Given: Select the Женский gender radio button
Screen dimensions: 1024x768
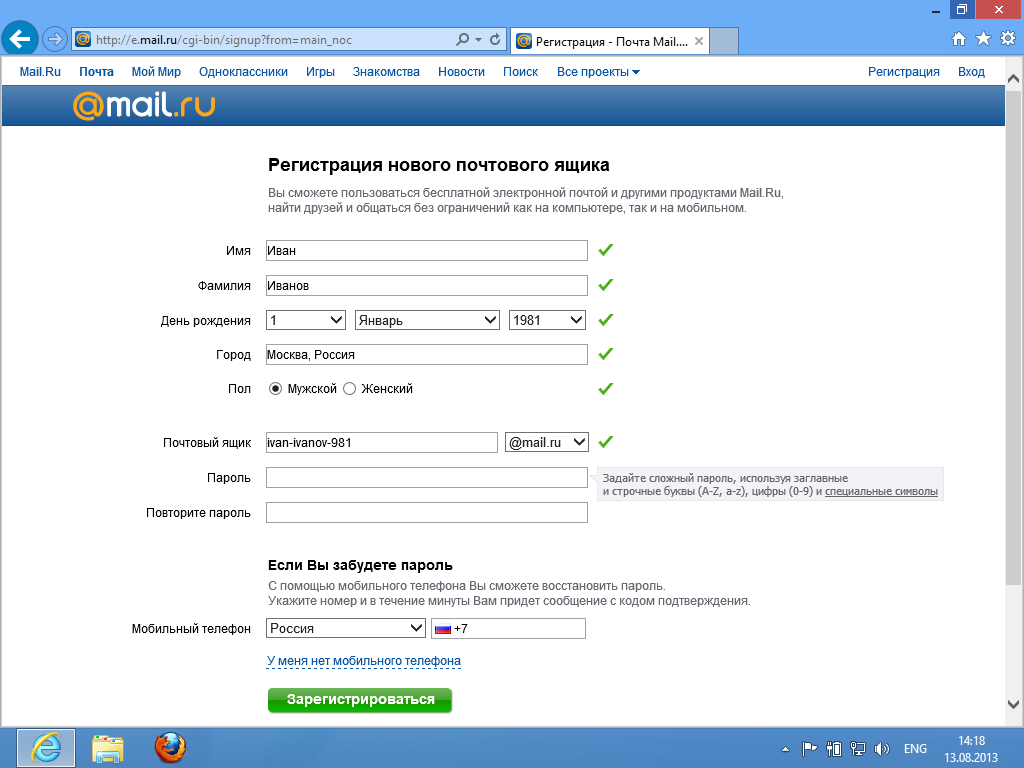Looking at the screenshot, I should click(349, 389).
